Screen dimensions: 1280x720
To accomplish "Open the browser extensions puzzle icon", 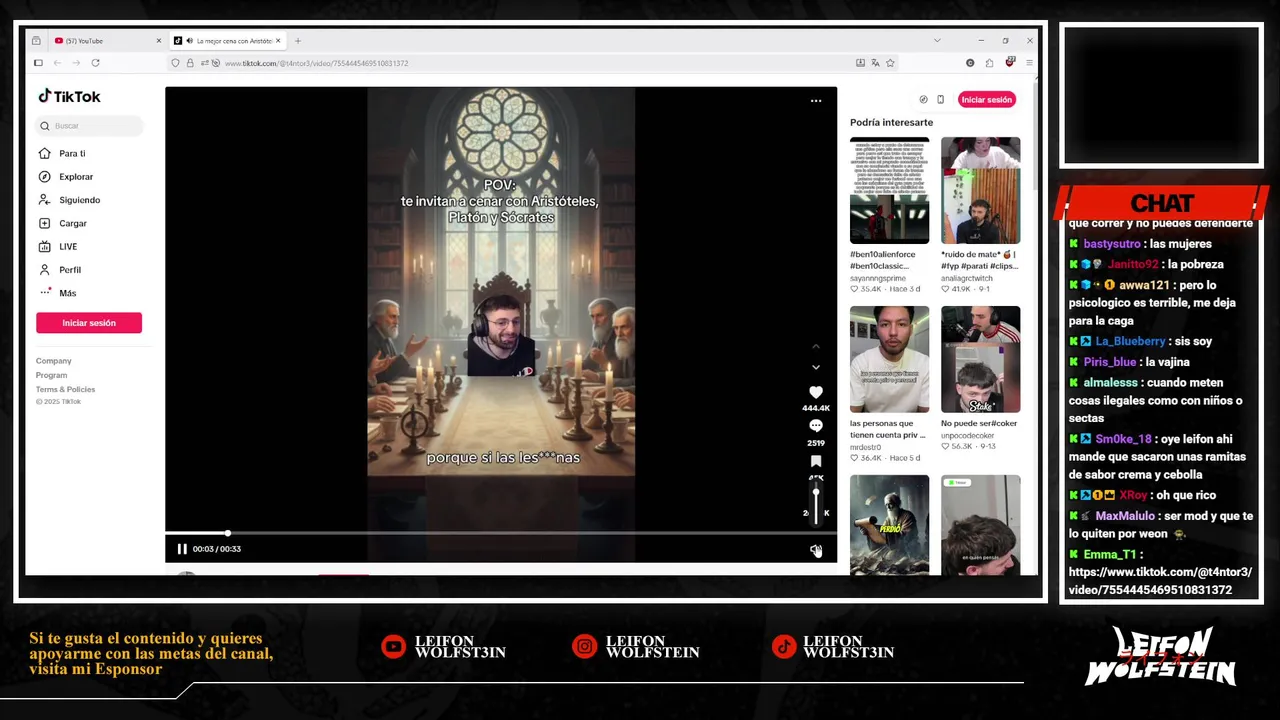I will (989, 63).
